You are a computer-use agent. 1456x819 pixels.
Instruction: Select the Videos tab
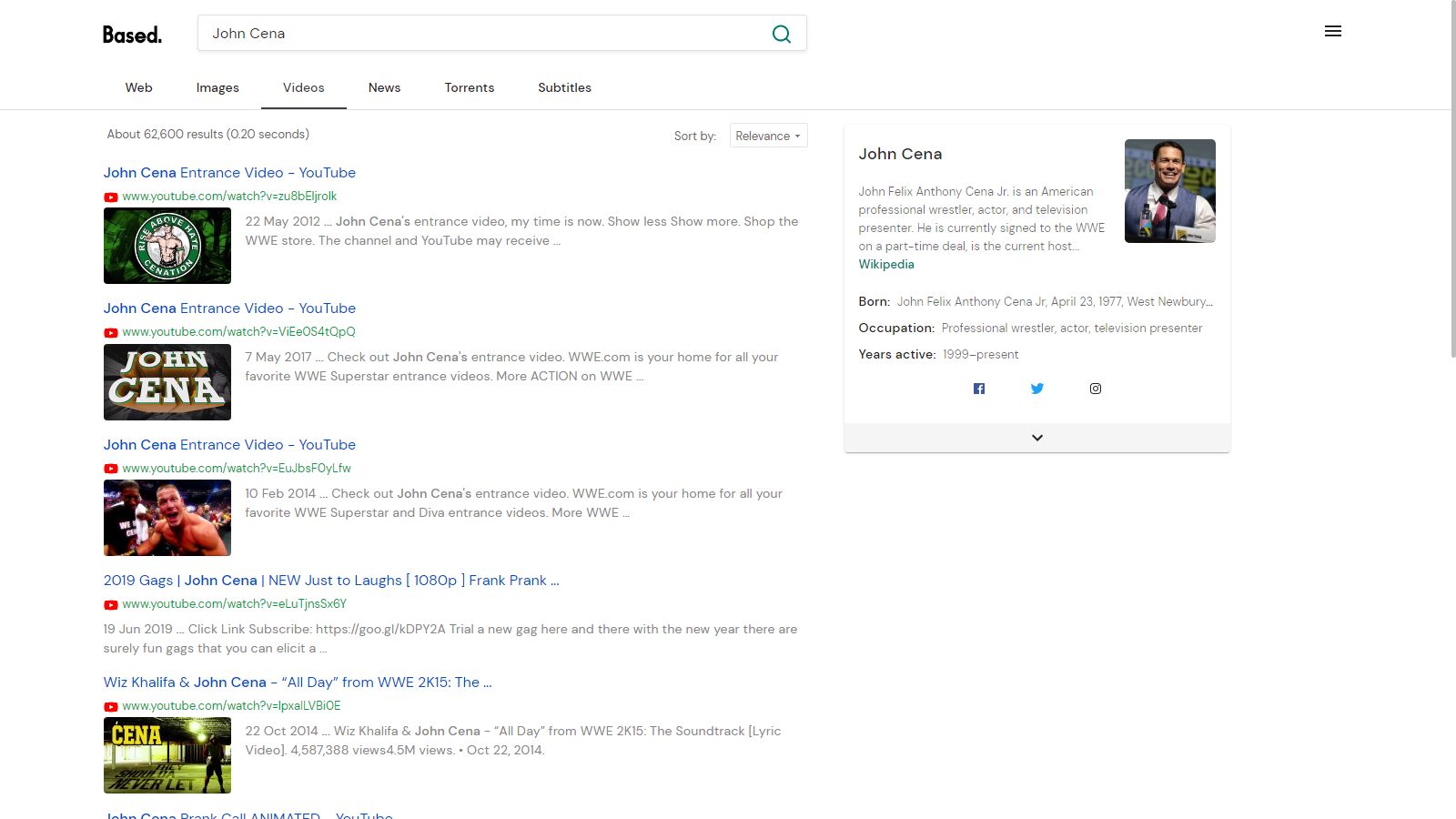[304, 87]
